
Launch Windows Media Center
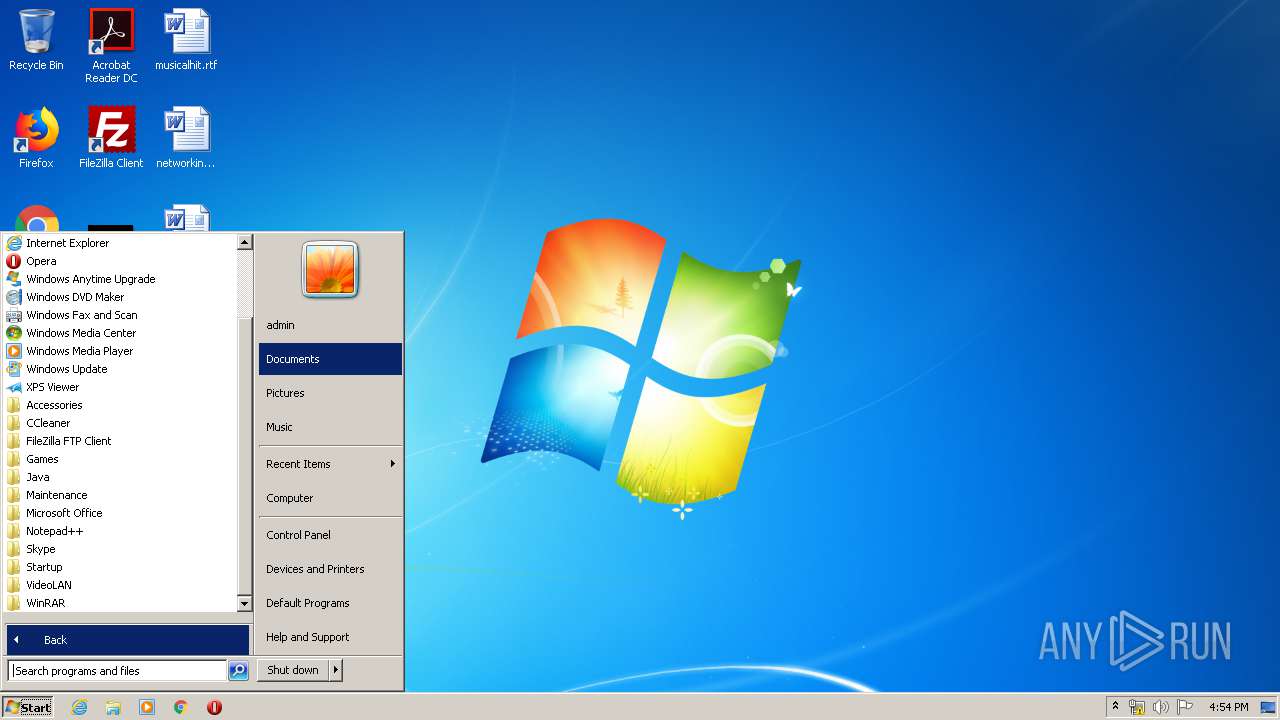(x=120, y=333)
